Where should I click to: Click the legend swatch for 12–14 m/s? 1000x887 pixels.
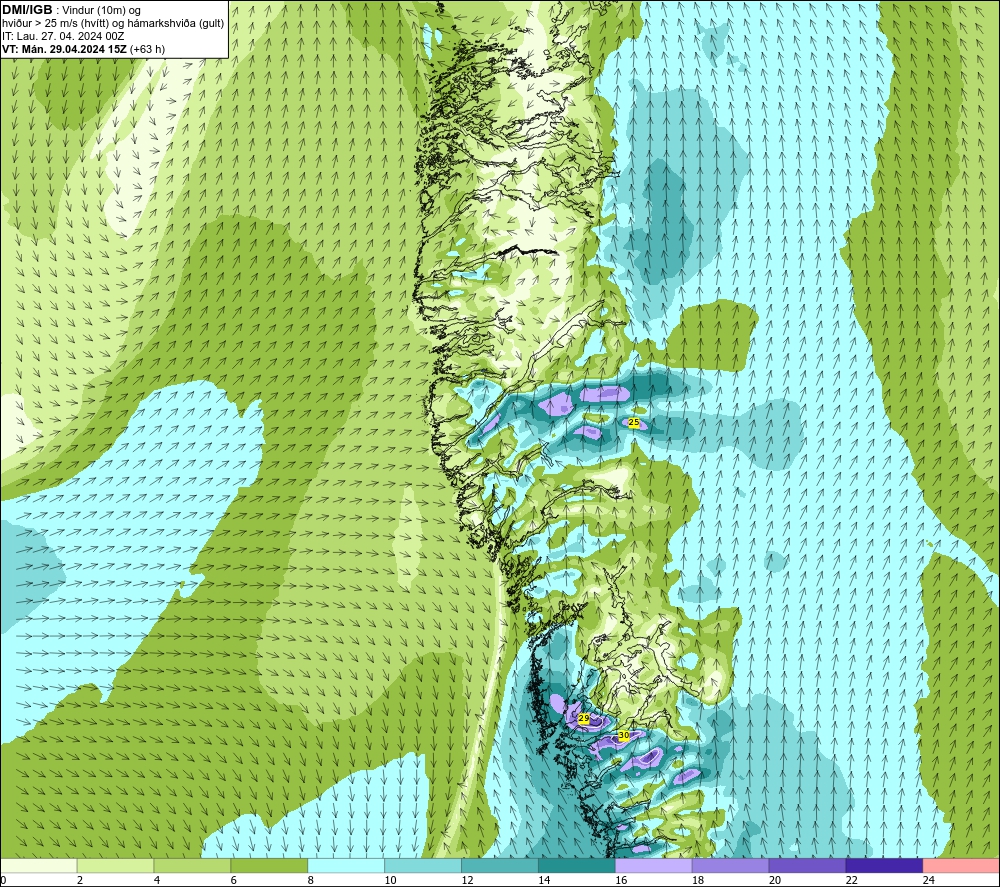pos(500,866)
